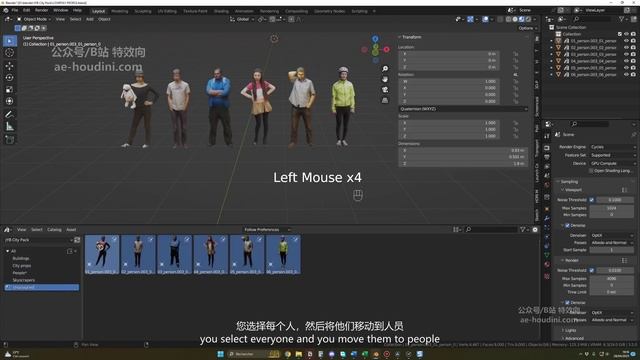Enable wireframe viewport shading
Screen dimensions: 640x360
509,19
